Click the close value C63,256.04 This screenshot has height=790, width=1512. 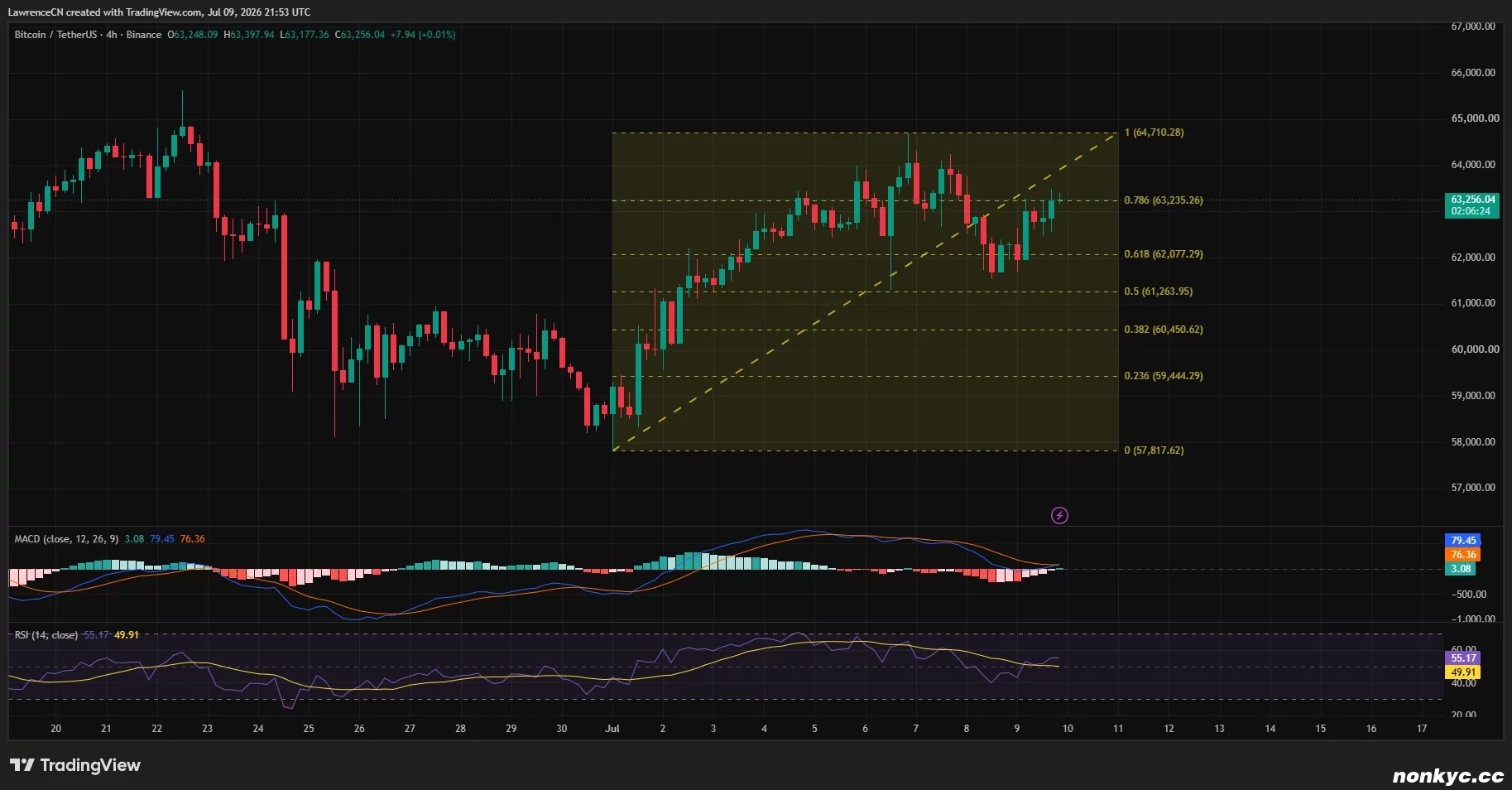tap(360, 35)
